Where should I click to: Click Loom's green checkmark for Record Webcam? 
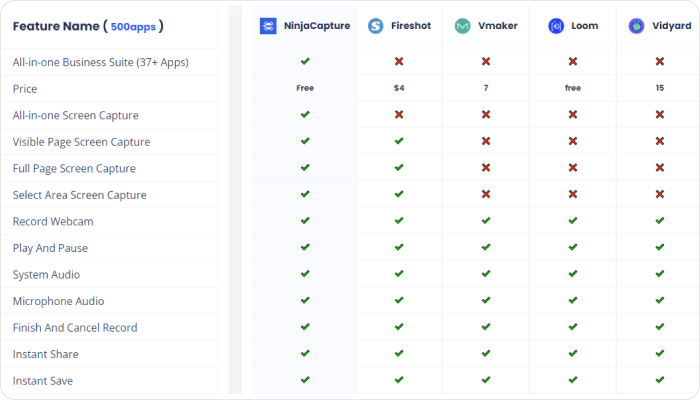click(573, 221)
